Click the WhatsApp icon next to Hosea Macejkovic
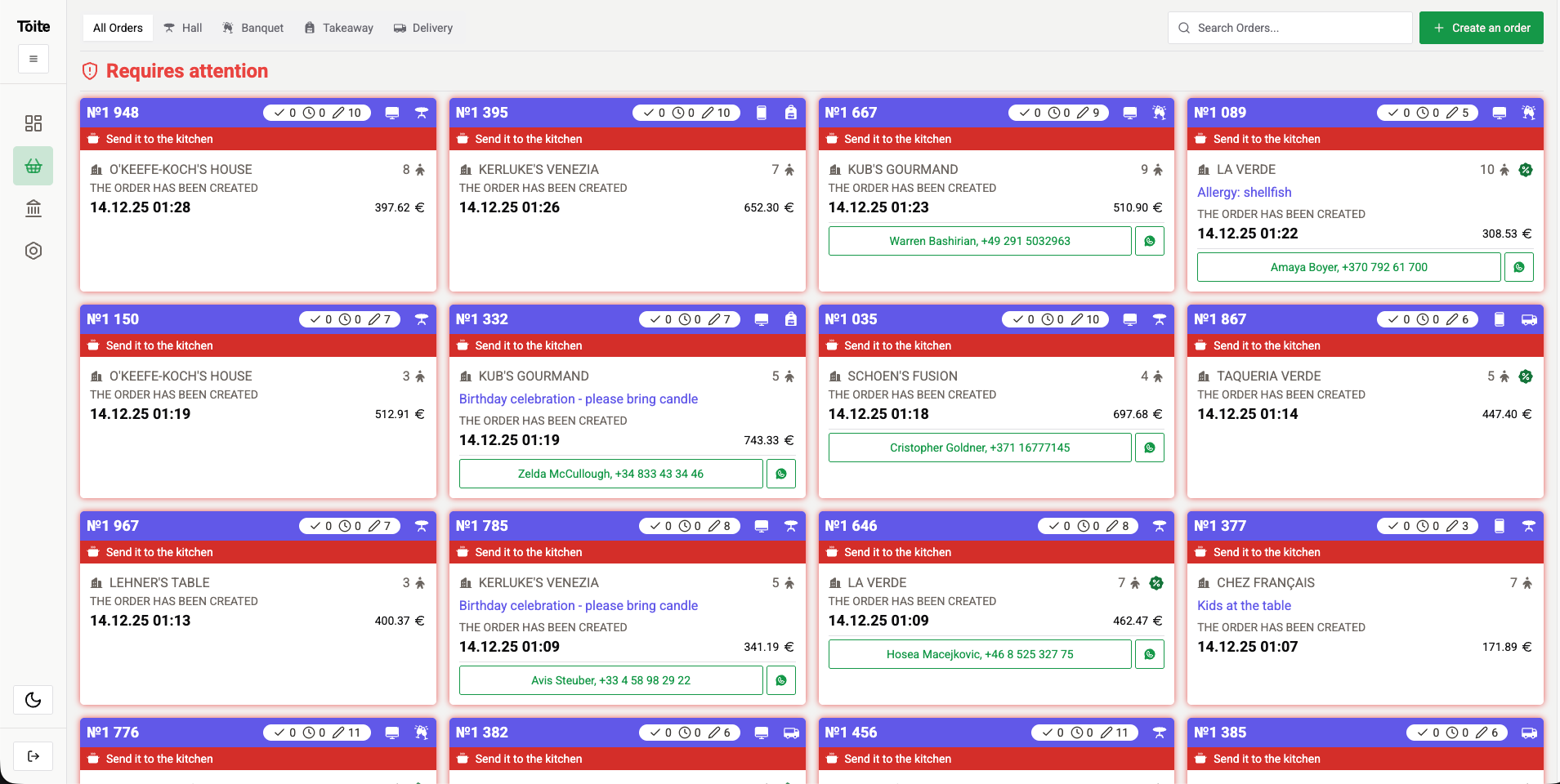This screenshot has height=784, width=1560. [x=1150, y=653]
